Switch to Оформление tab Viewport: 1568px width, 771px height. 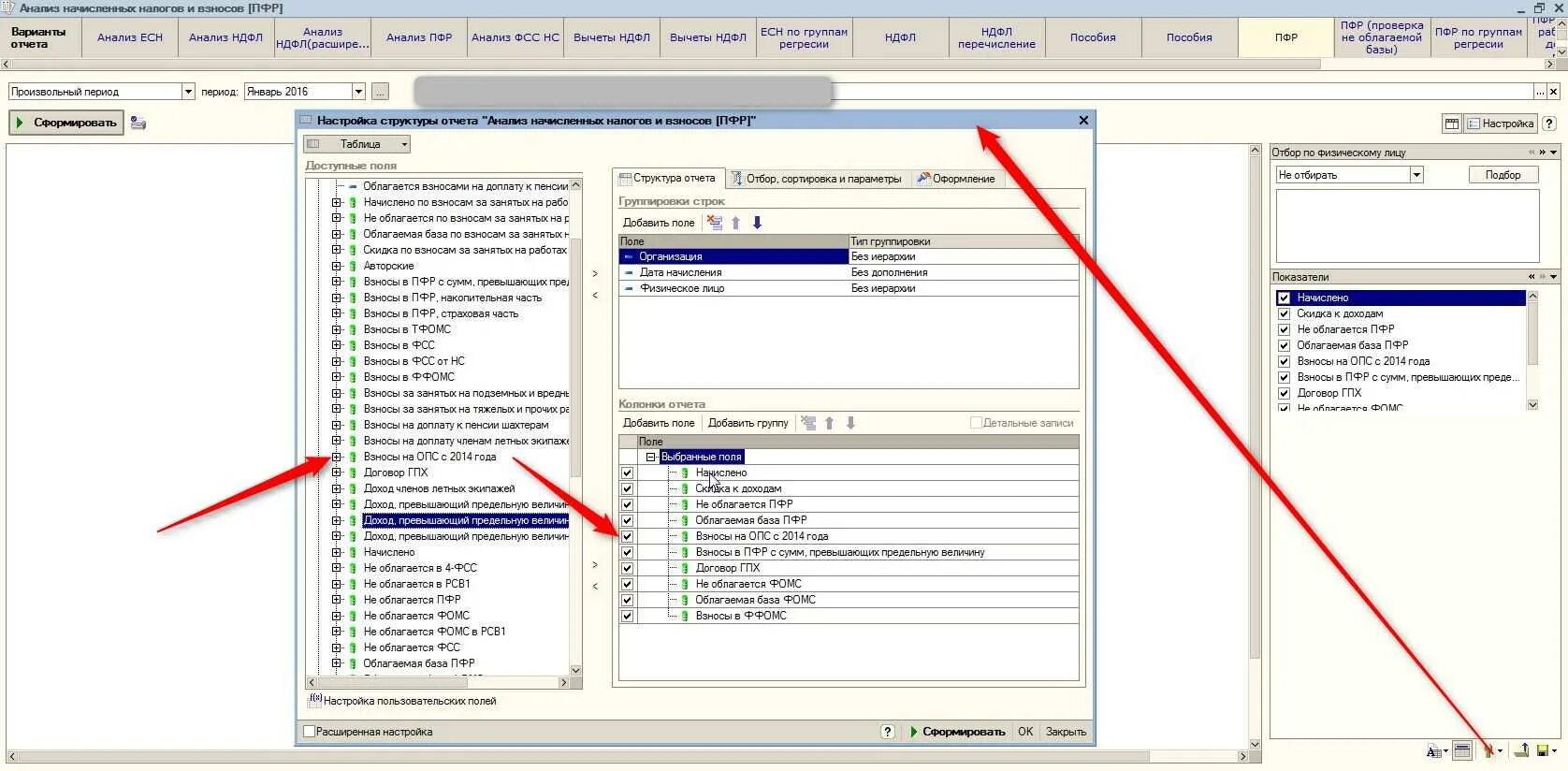[x=956, y=179]
